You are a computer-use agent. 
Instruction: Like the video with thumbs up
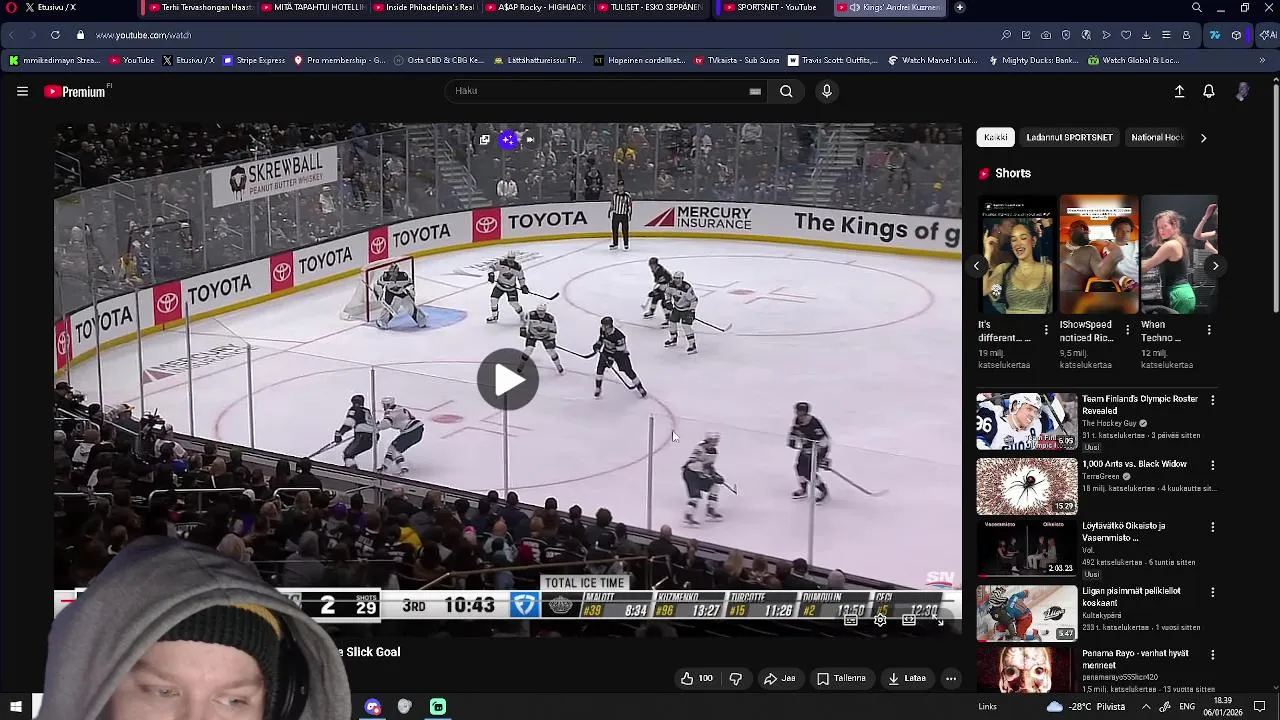click(697, 678)
